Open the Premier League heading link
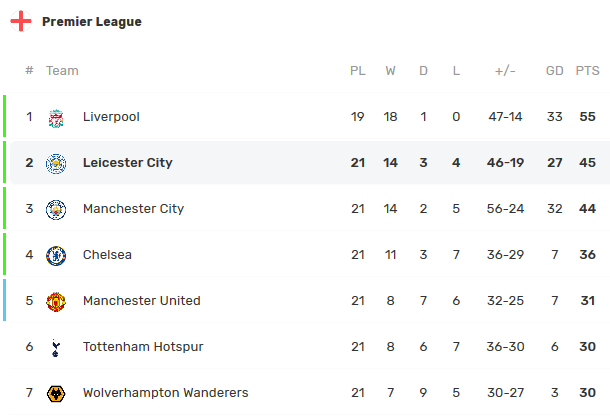Screen dimensions: 610x418 92,21
